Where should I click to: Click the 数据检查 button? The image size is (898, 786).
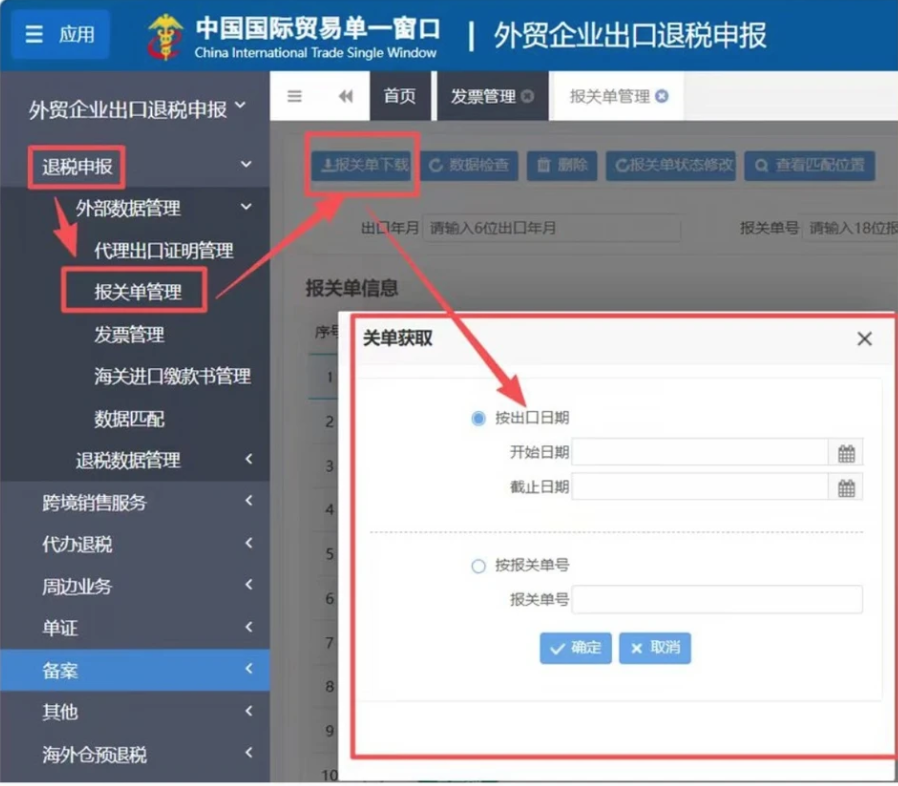[x=470, y=166]
